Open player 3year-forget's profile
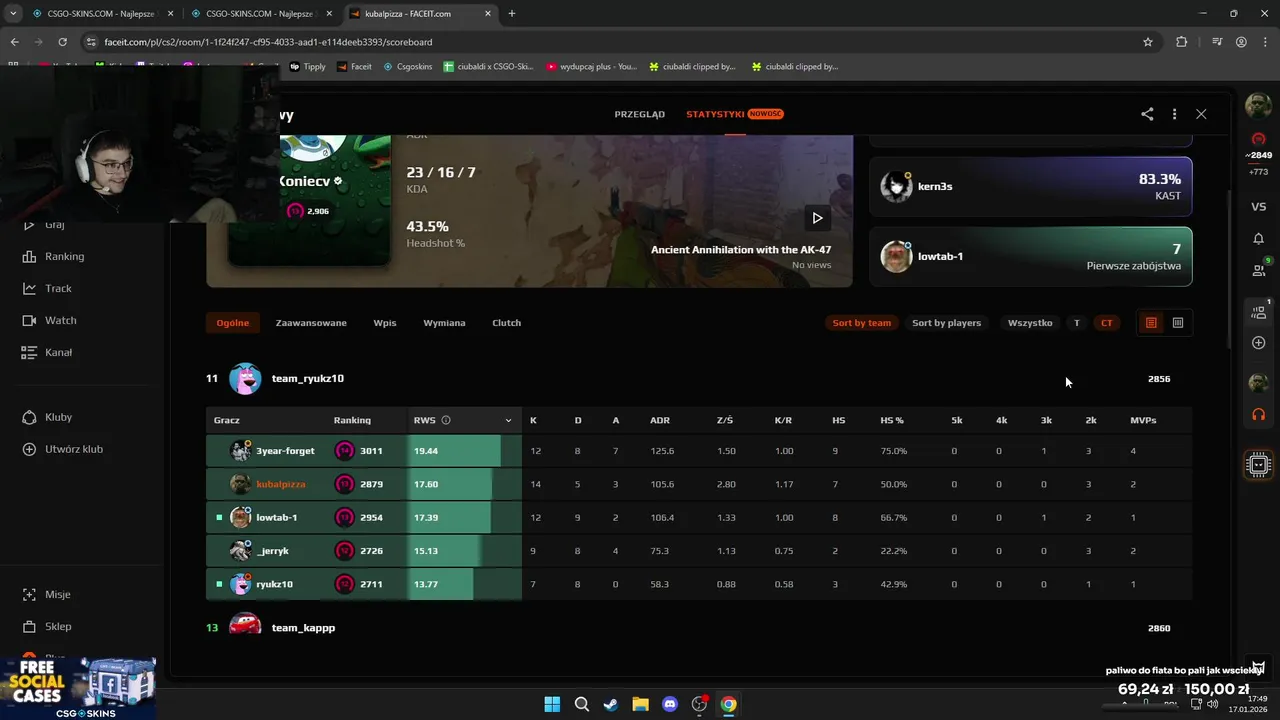Screen dimensions: 1280x720 285,451
